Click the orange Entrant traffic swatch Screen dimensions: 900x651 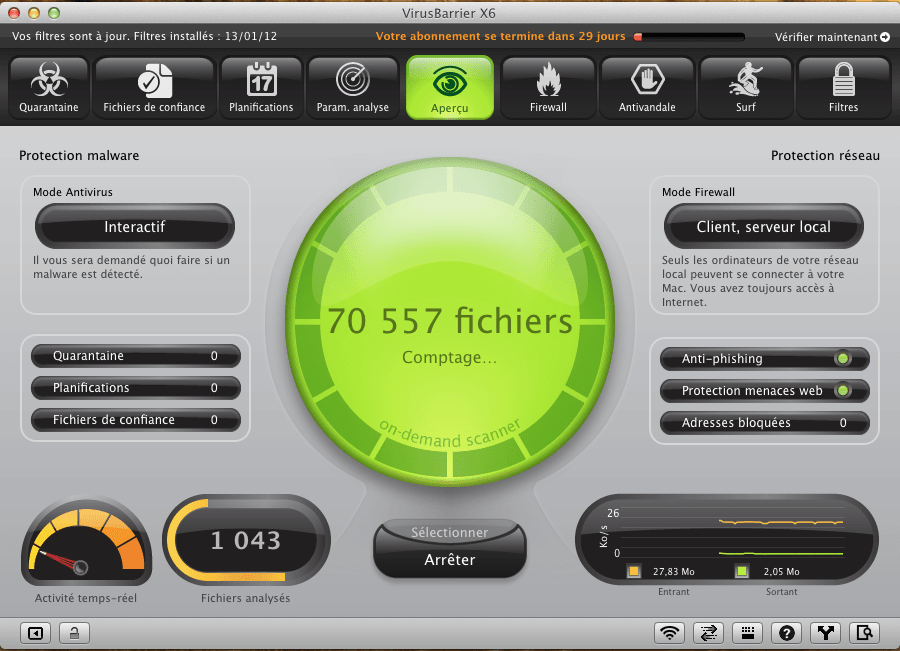[633, 572]
